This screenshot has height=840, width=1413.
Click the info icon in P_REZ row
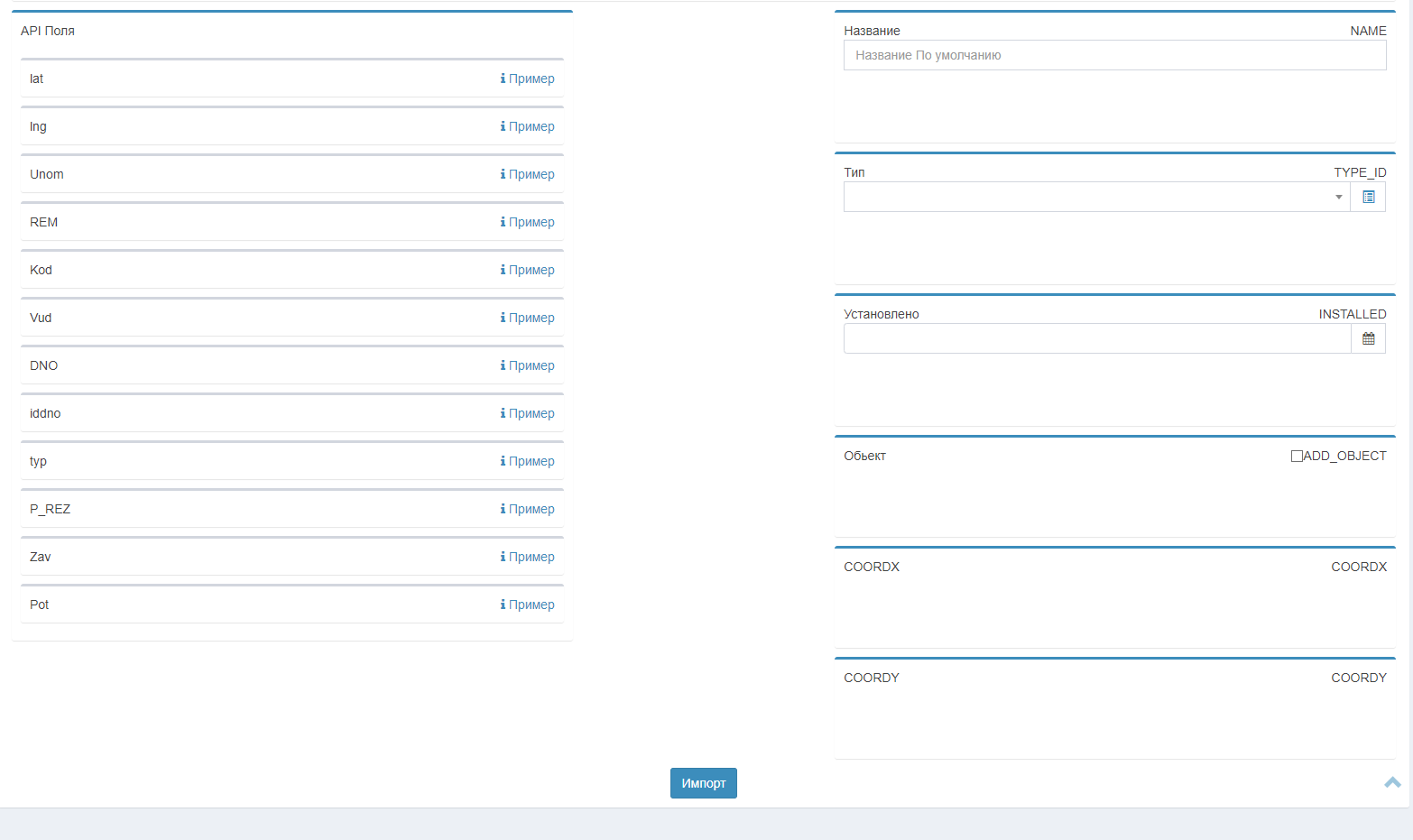(503, 509)
